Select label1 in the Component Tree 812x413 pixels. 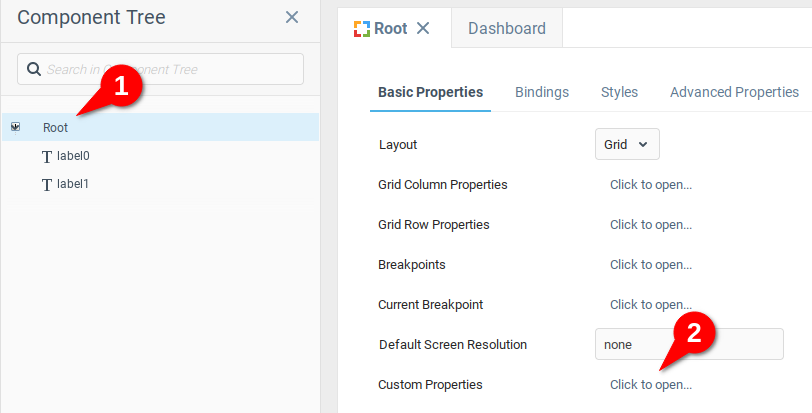click(x=73, y=184)
